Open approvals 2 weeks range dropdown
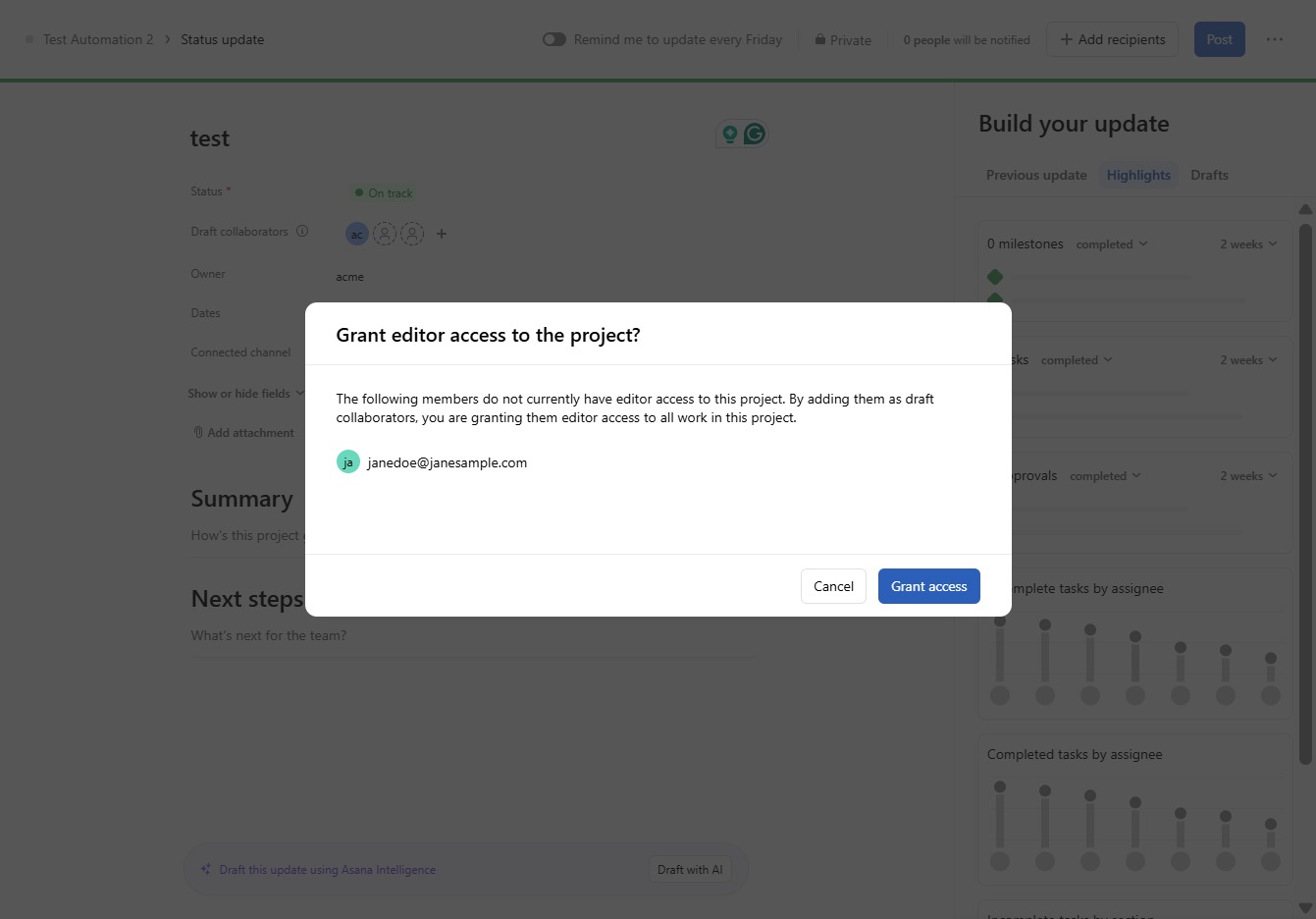Image resolution: width=1316 pixels, height=919 pixels. click(1248, 476)
